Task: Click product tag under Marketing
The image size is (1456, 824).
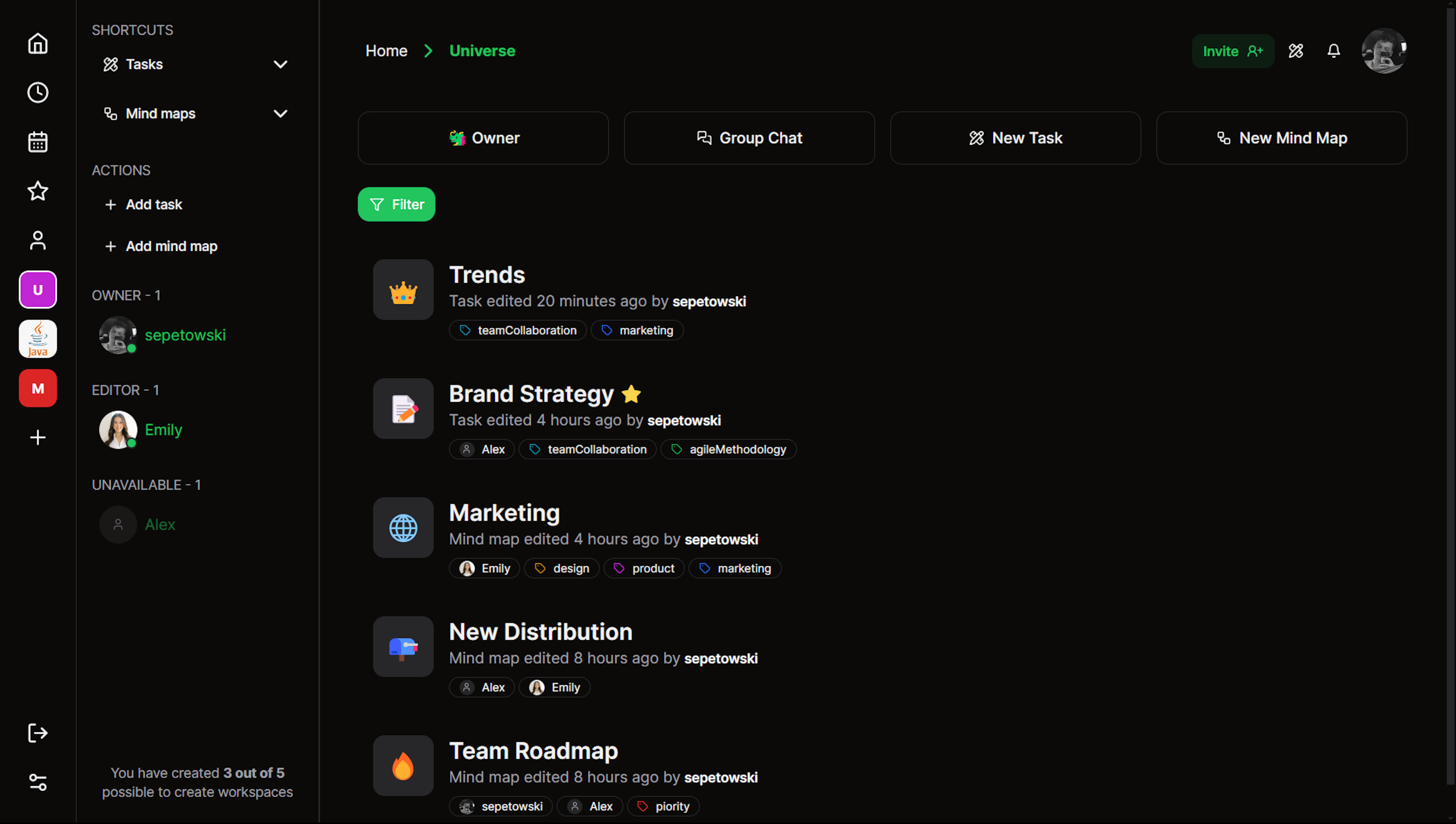Action: click(644, 568)
